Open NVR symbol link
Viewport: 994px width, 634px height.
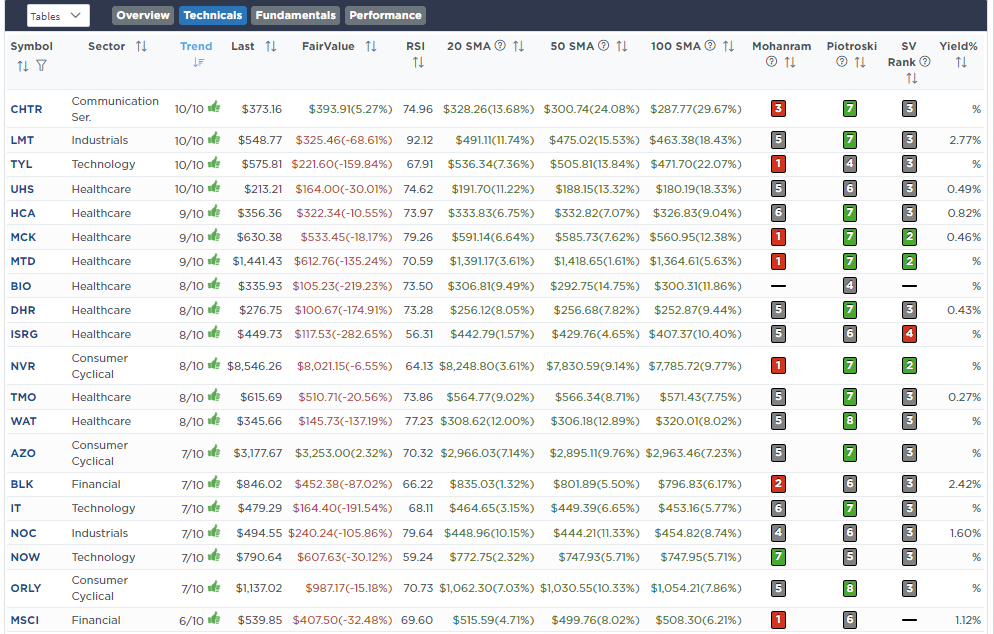pyautogui.click(x=23, y=366)
